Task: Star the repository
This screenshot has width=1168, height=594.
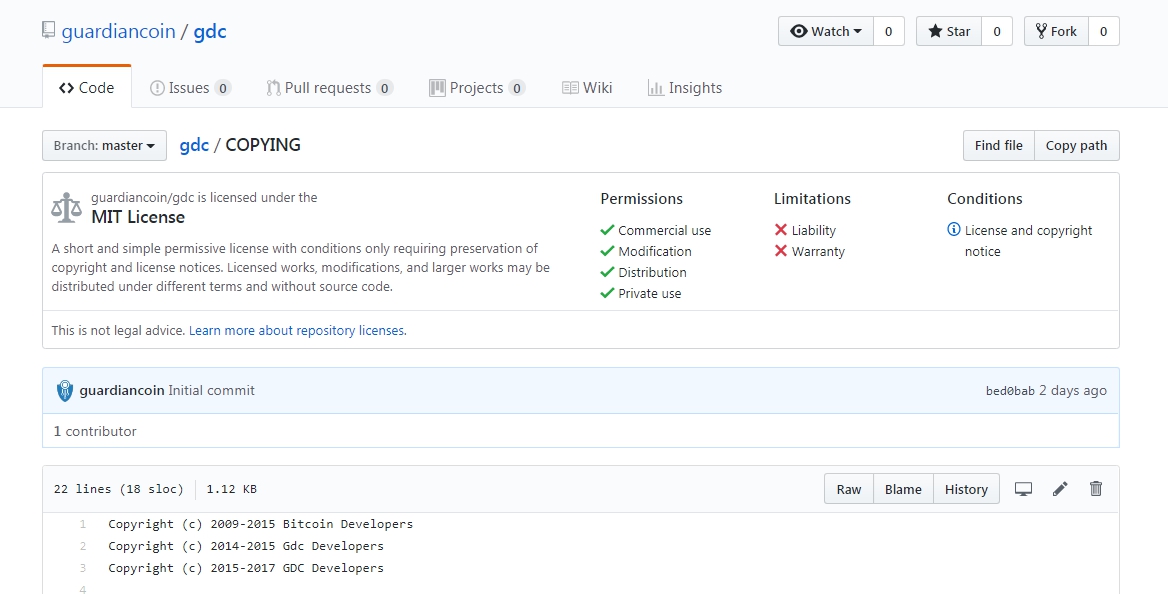Action: [949, 31]
